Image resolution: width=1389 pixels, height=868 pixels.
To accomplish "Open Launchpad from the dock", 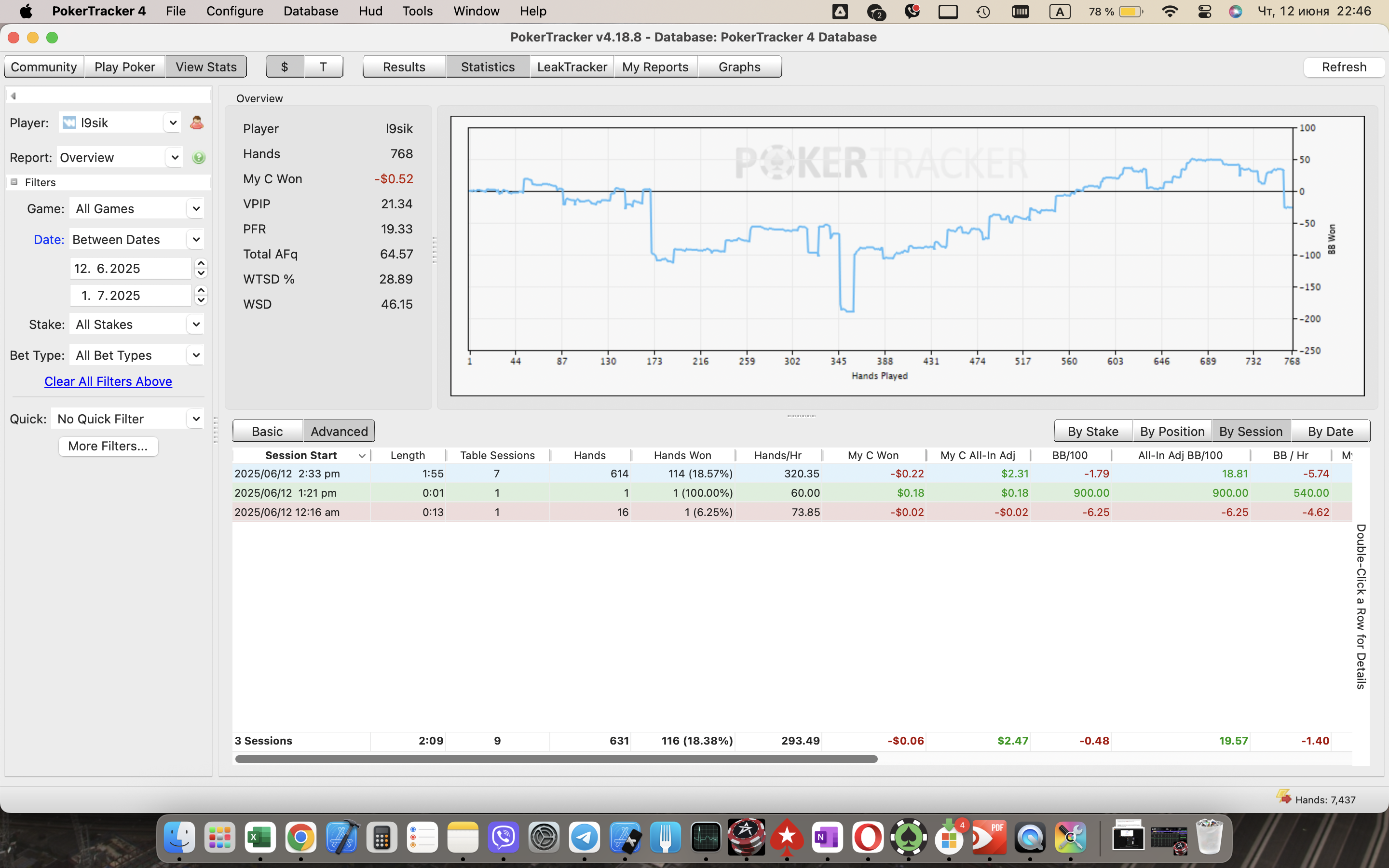I will [x=220, y=838].
